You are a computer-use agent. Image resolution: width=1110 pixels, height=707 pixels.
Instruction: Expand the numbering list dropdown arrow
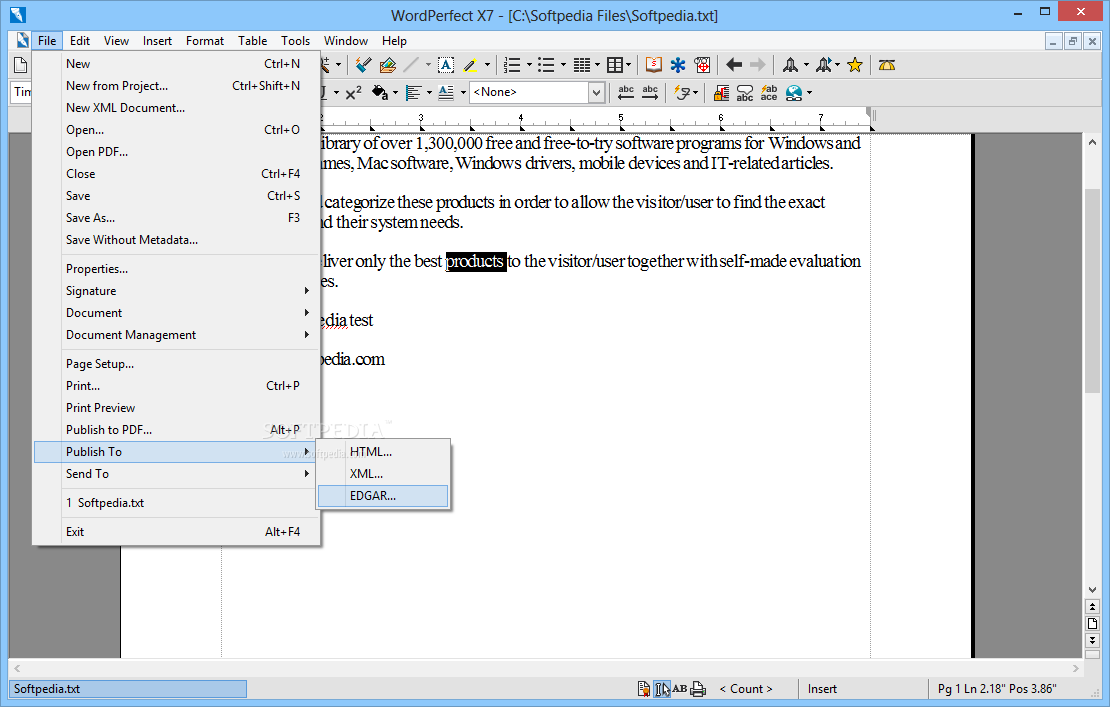[x=529, y=65]
